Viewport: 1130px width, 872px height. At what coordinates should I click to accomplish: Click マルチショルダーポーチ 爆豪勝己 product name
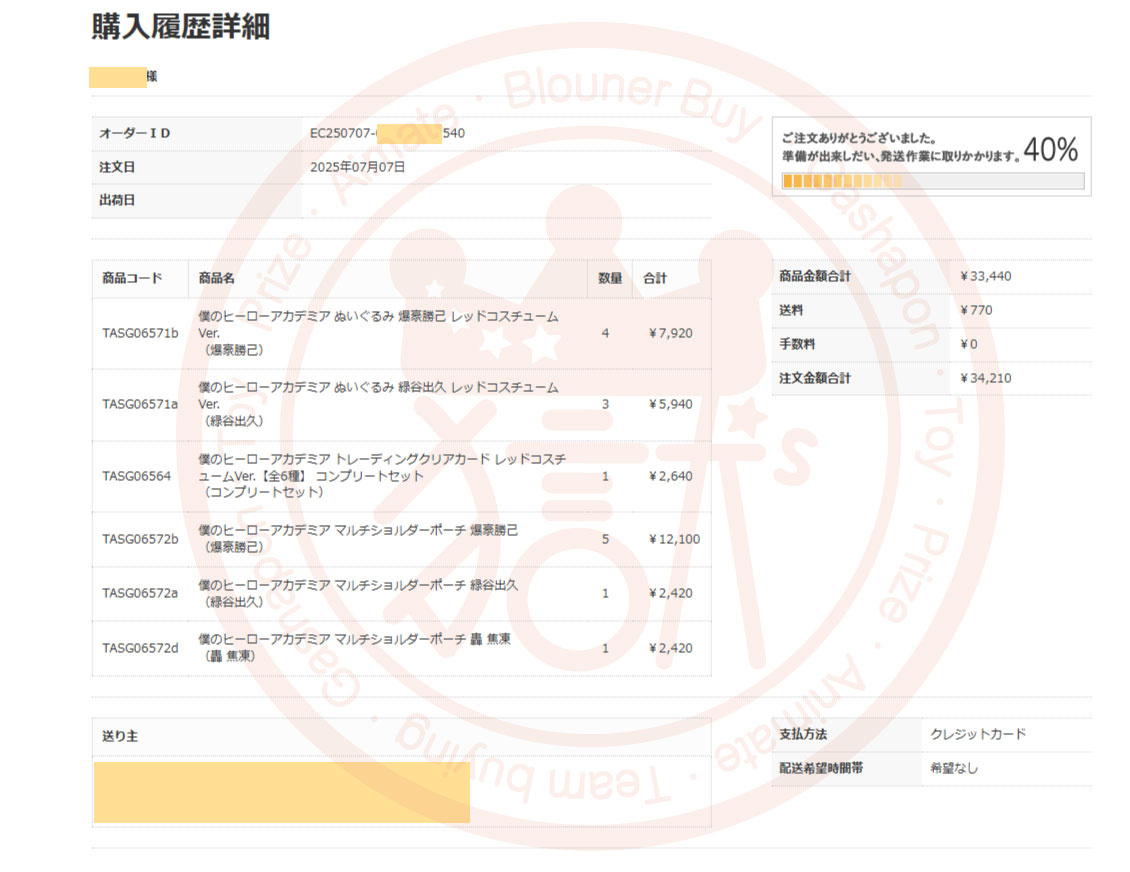358,538
